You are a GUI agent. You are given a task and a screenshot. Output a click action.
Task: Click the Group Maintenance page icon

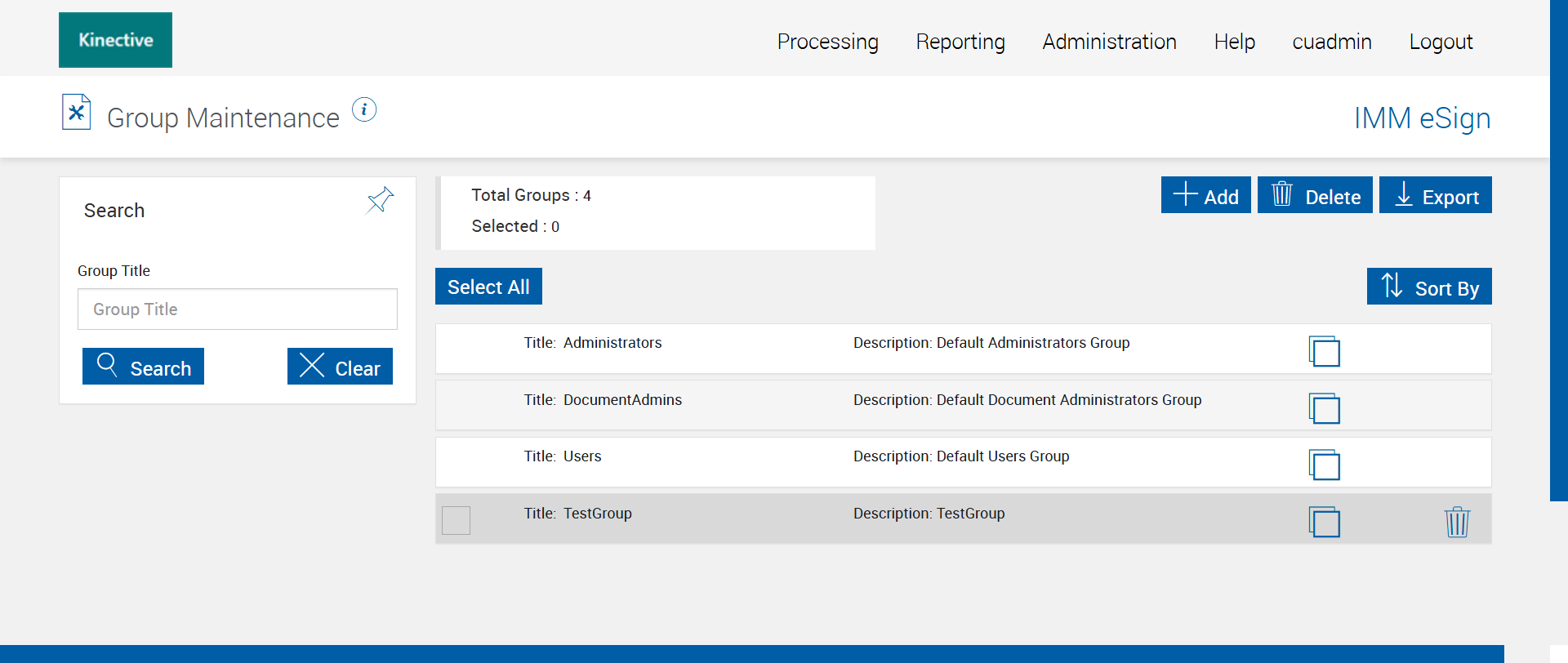point(77,113)
